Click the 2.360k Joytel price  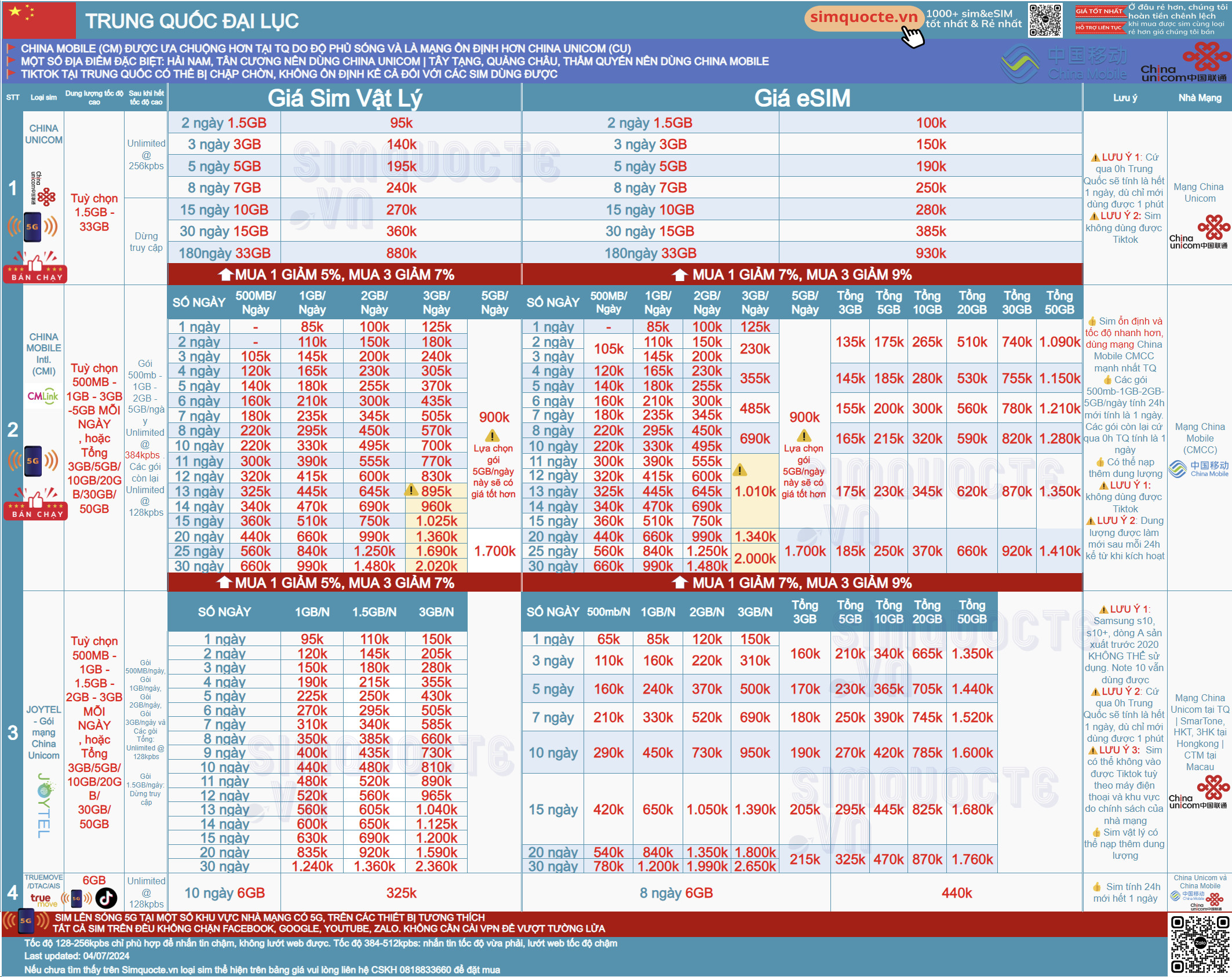click(x=436, y=866)
